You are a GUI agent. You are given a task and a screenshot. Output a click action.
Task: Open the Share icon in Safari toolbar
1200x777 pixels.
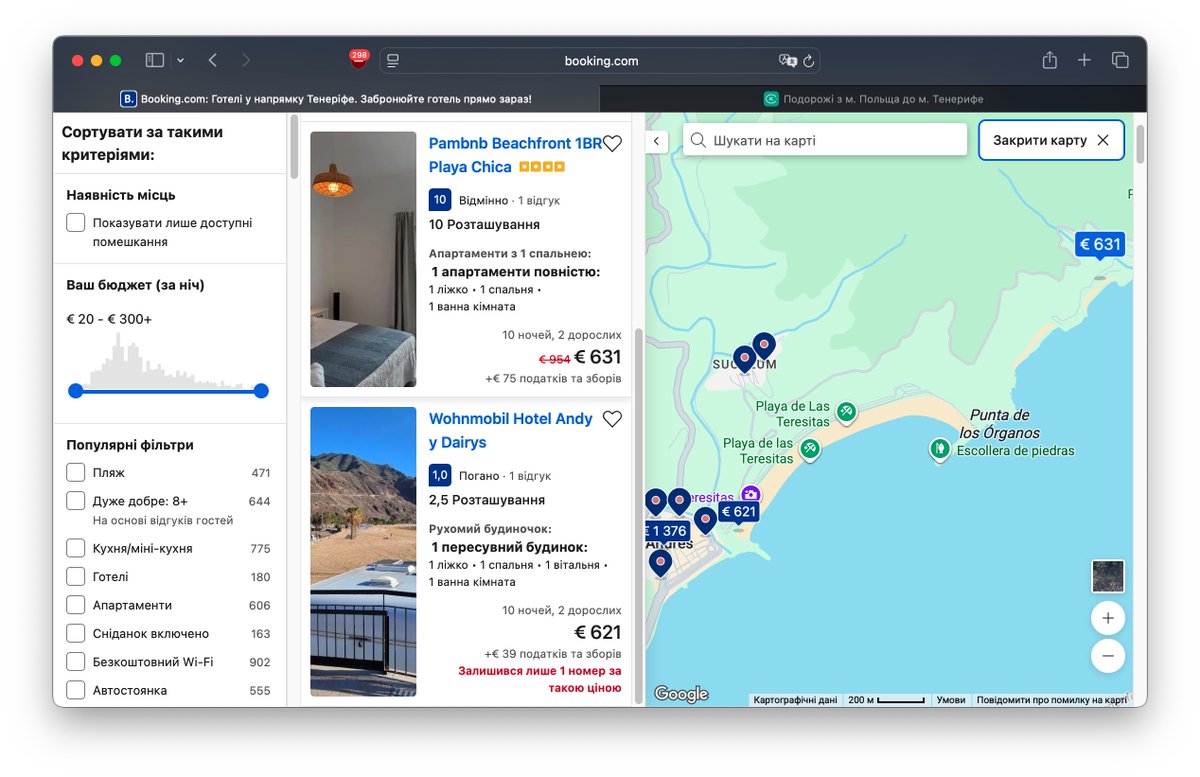click(x=1049, y=60)
